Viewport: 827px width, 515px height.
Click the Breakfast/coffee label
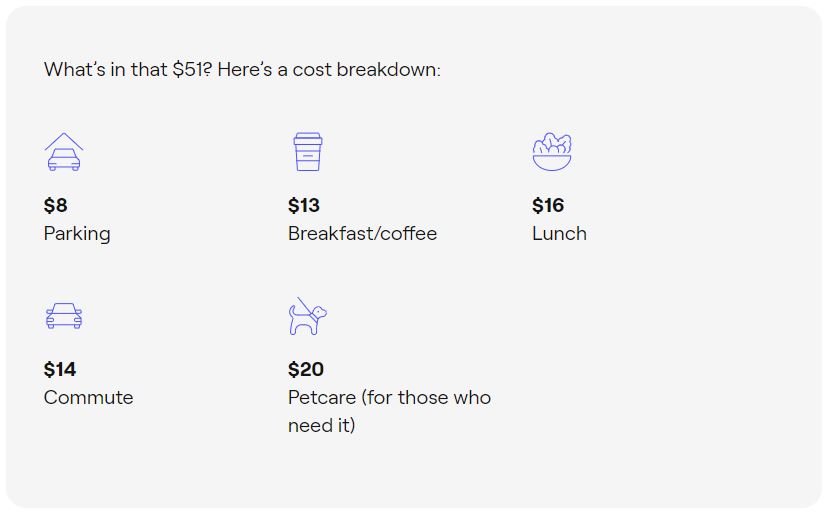[x=362, y=233]
